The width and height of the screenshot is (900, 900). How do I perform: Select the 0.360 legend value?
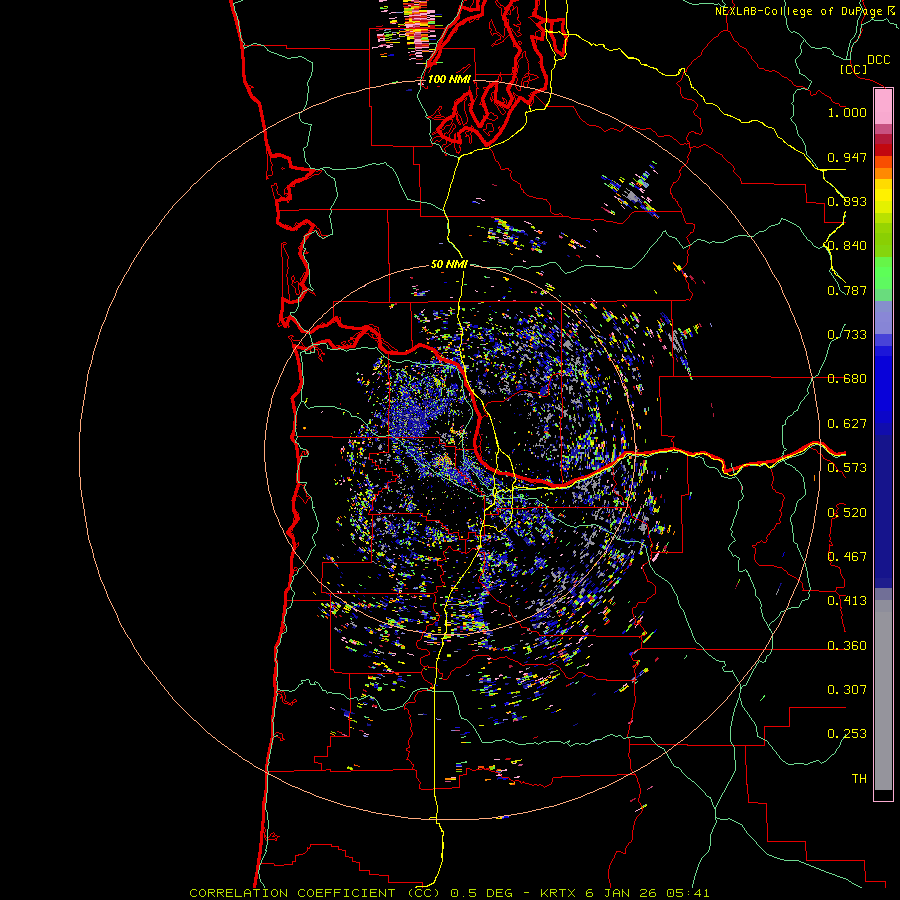point(847,646)
